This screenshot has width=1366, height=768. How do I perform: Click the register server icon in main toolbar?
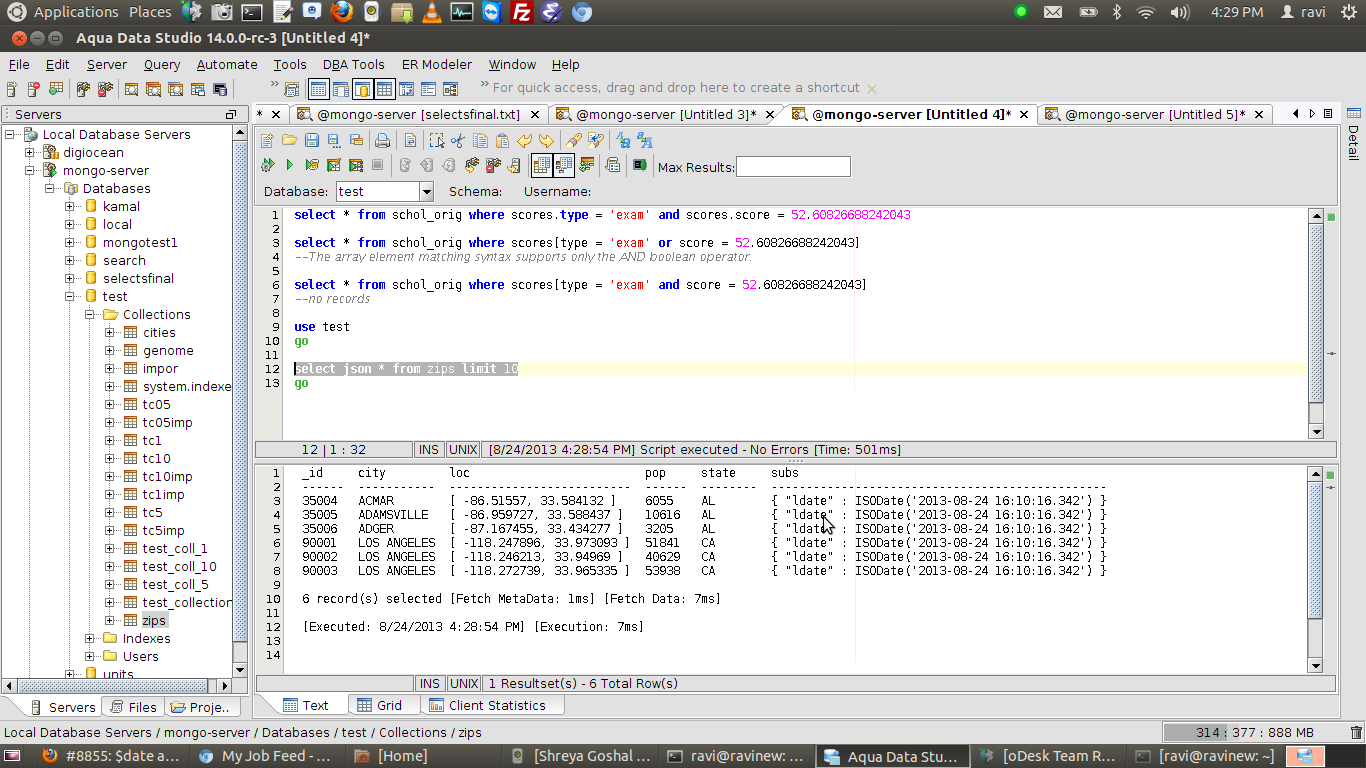[x=12, y=89]
